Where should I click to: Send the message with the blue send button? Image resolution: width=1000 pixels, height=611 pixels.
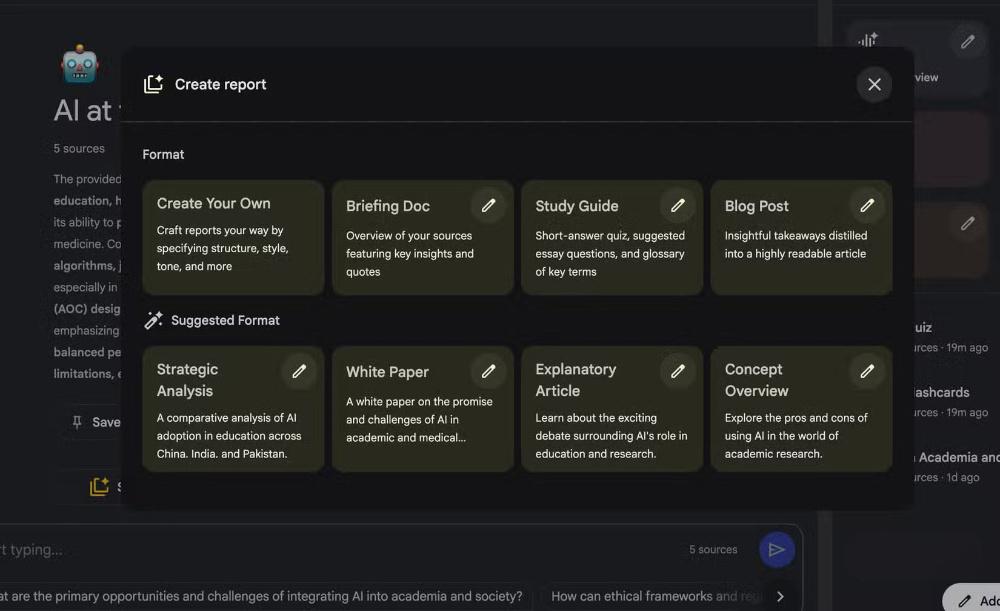point(777,549)
